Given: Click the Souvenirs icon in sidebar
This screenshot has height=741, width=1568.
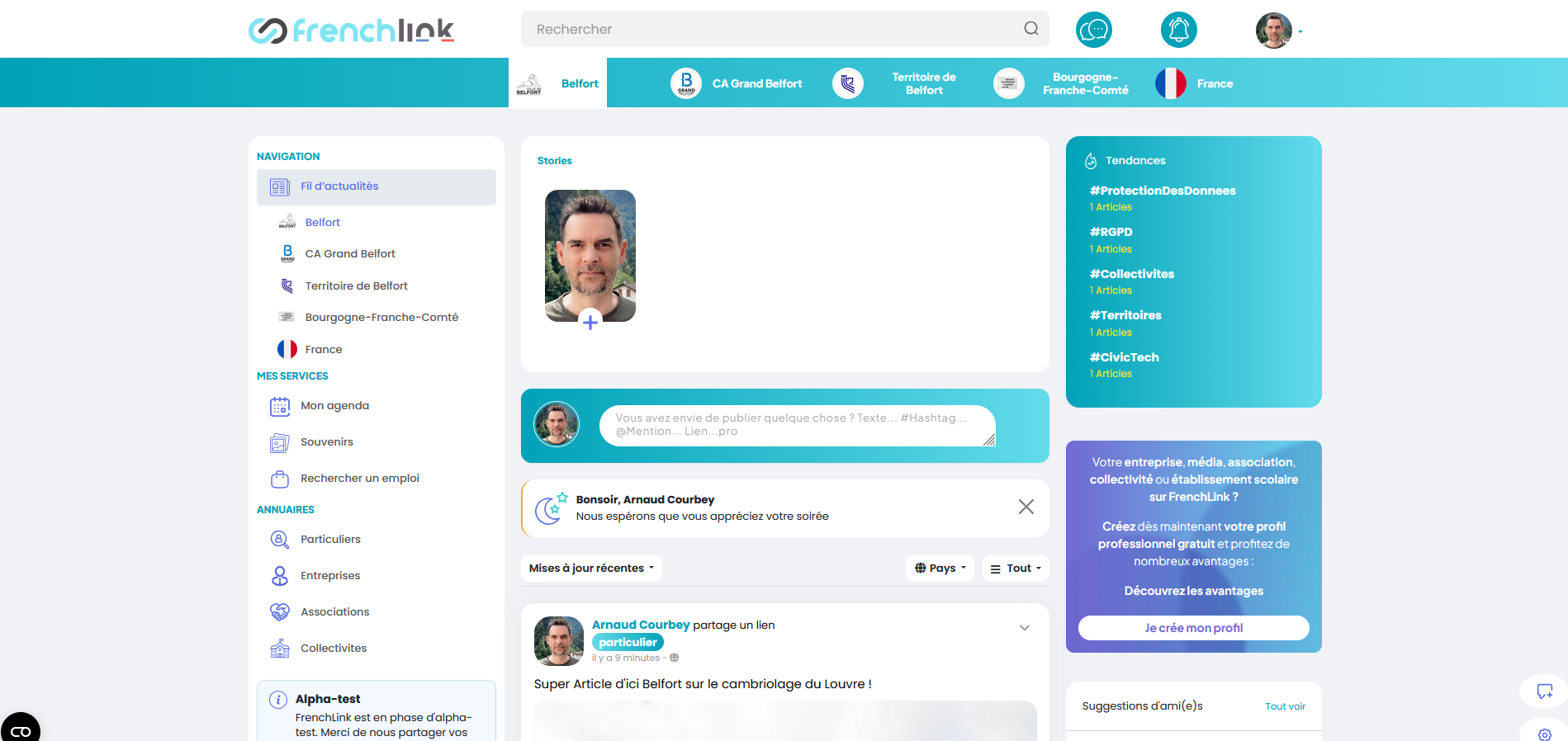Looking at the screenshot, I should pos(280,442).
